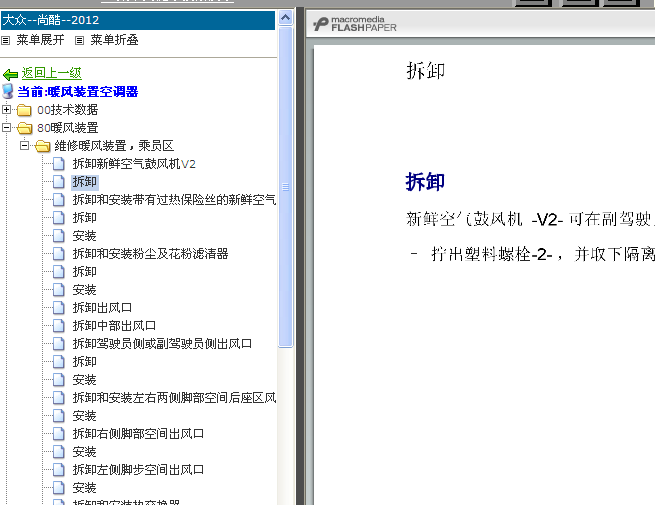Open the 拆卸中部出风口 document

(114, 325)
